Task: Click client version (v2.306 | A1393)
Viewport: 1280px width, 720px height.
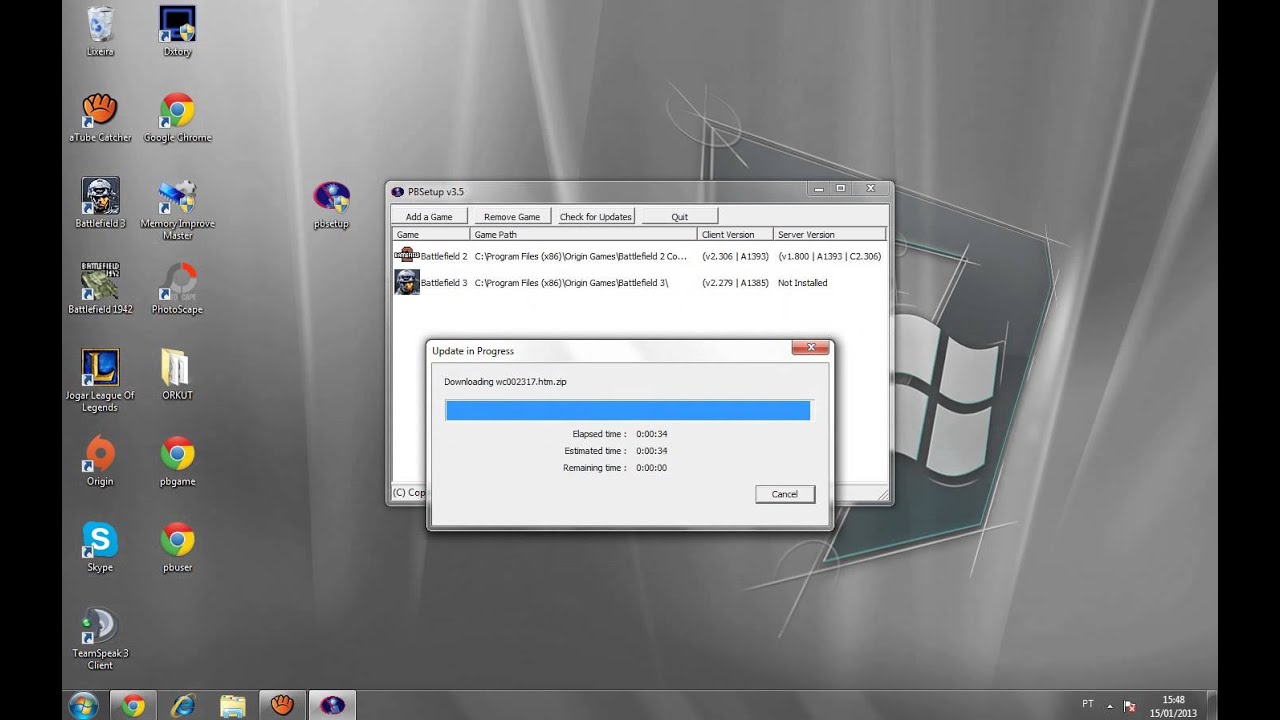Action: click(735, 256)
